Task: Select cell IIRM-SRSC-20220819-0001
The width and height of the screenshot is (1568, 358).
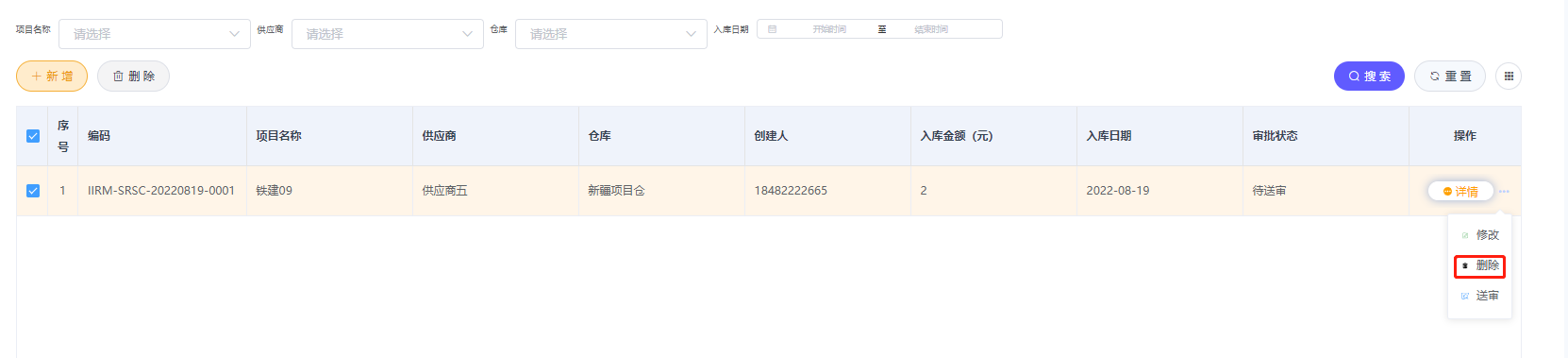Action: pyautogui.click(x=161, y=191)
